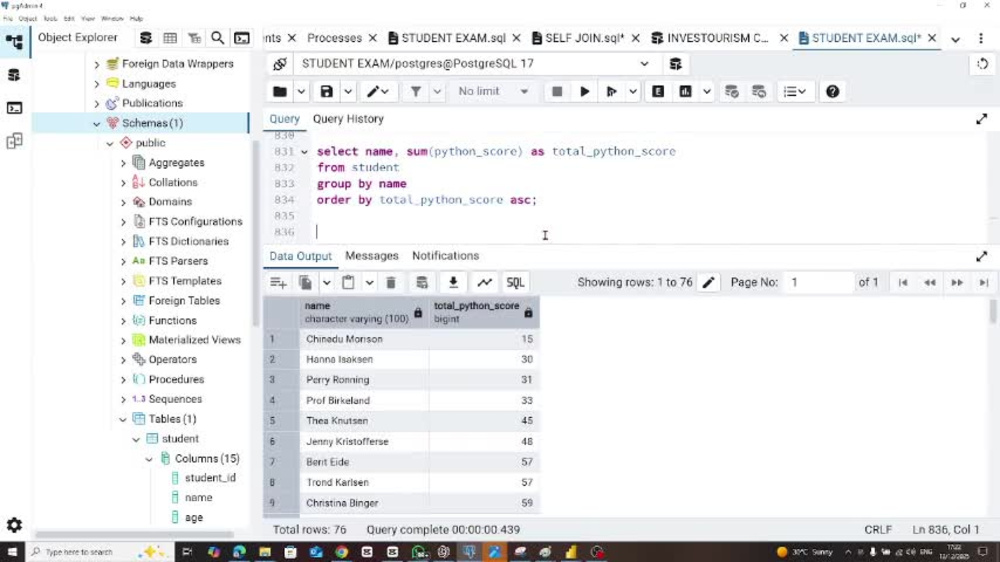Switch to Messages tab

(372, 256)
